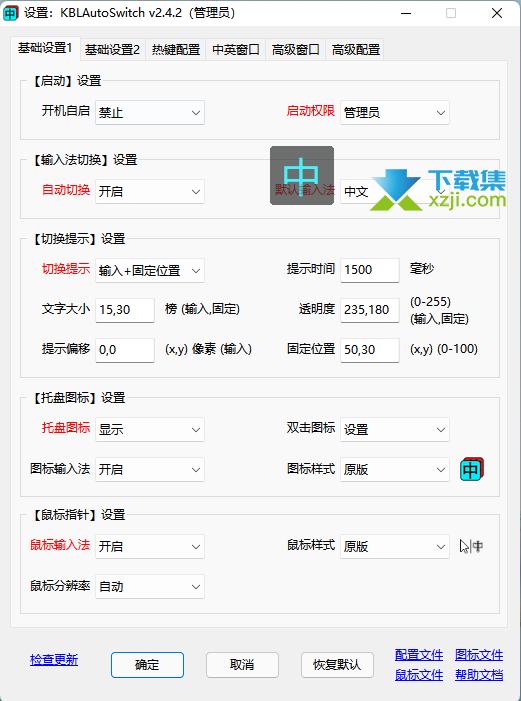Click the 固定位置 input field
Image resolution: width=521 pixels, height=701 pixels.
point(370,350)
